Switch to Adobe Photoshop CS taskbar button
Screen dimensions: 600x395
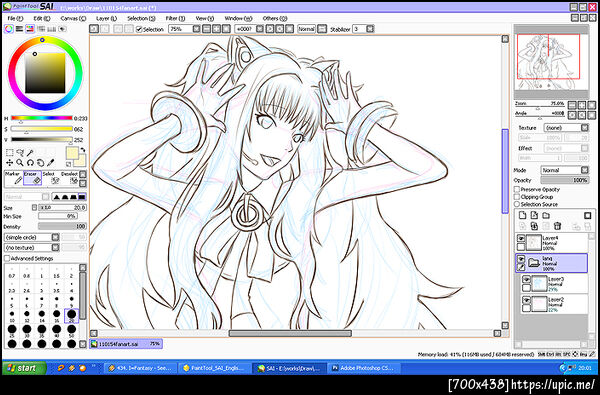[x=365, y=368]
